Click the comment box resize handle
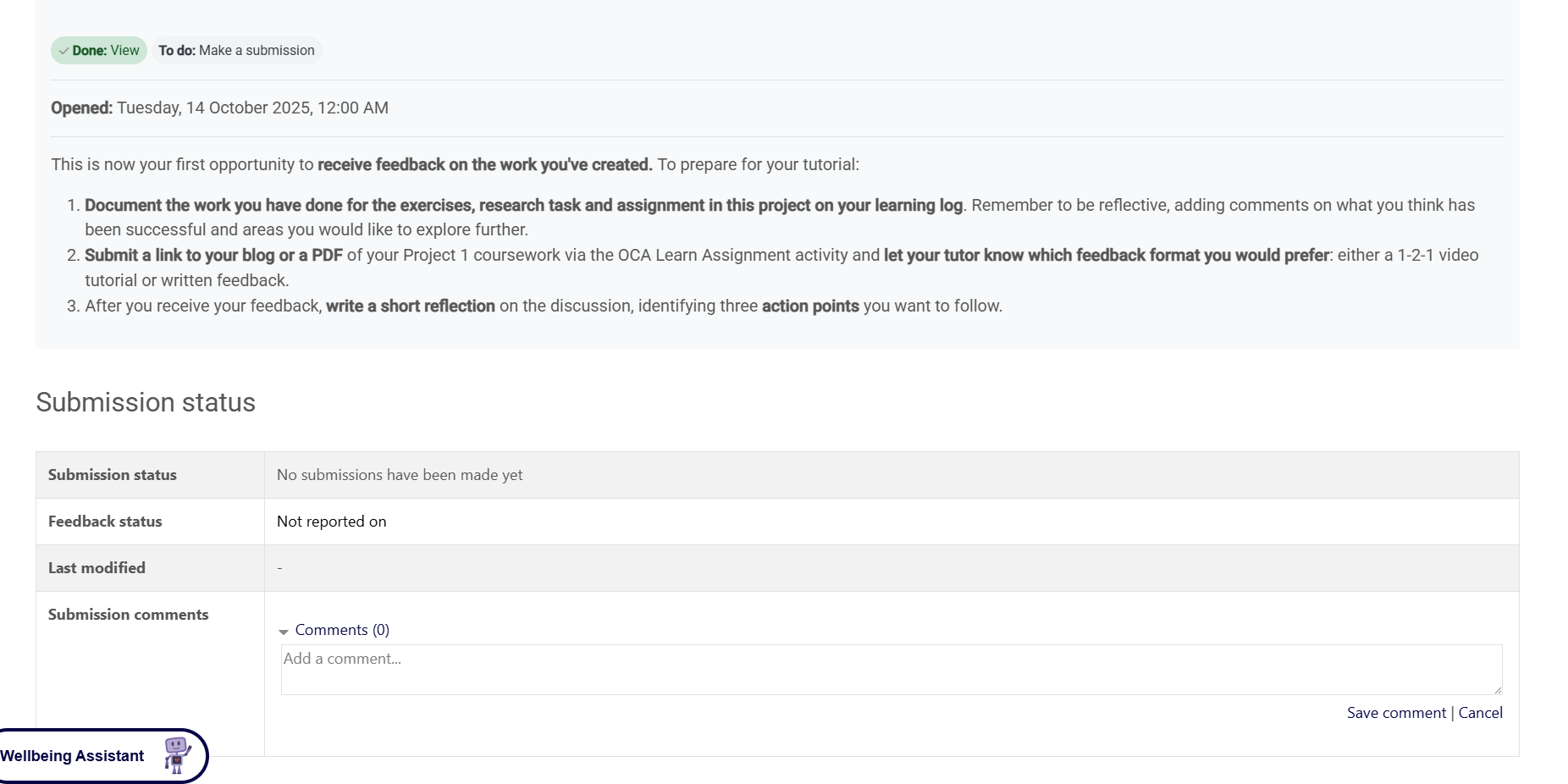Screen dimensions: 1568x784 pos(1497,690)
